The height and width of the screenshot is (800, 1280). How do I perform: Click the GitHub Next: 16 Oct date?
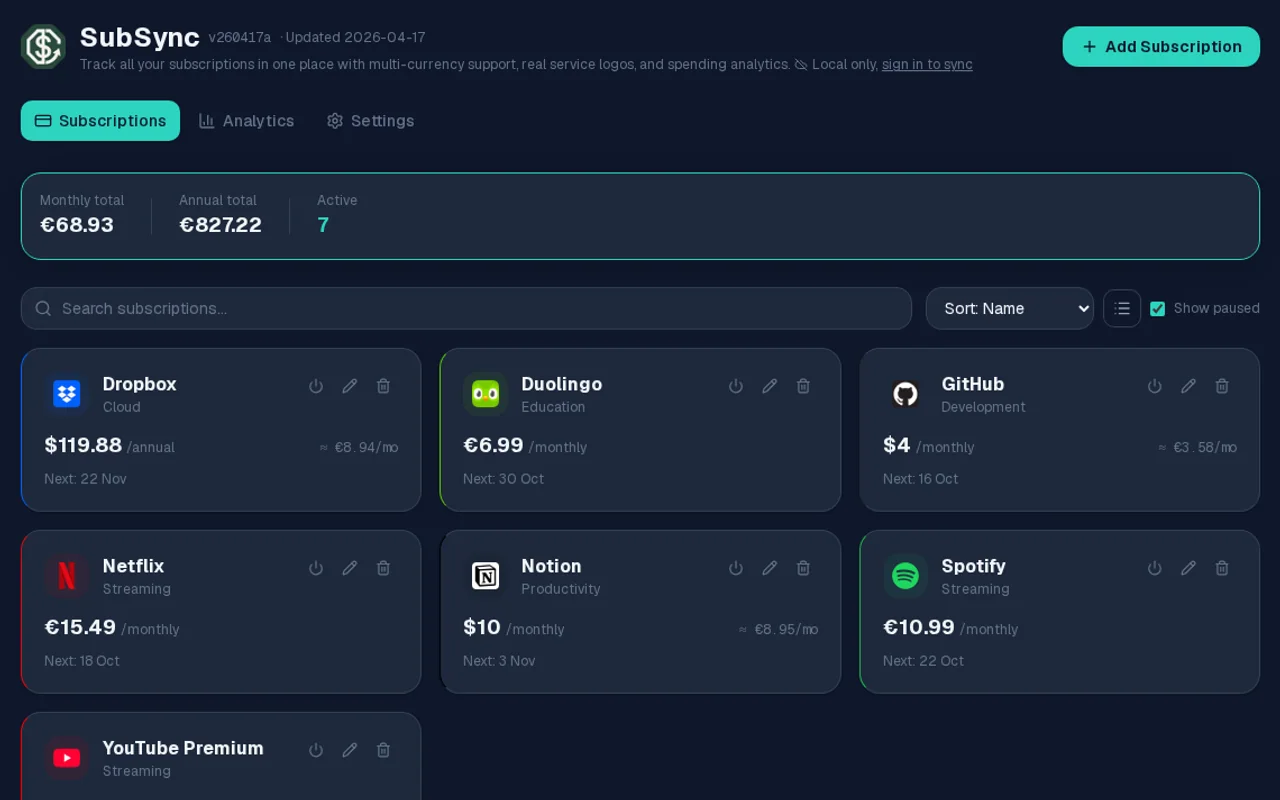(920, 479)
